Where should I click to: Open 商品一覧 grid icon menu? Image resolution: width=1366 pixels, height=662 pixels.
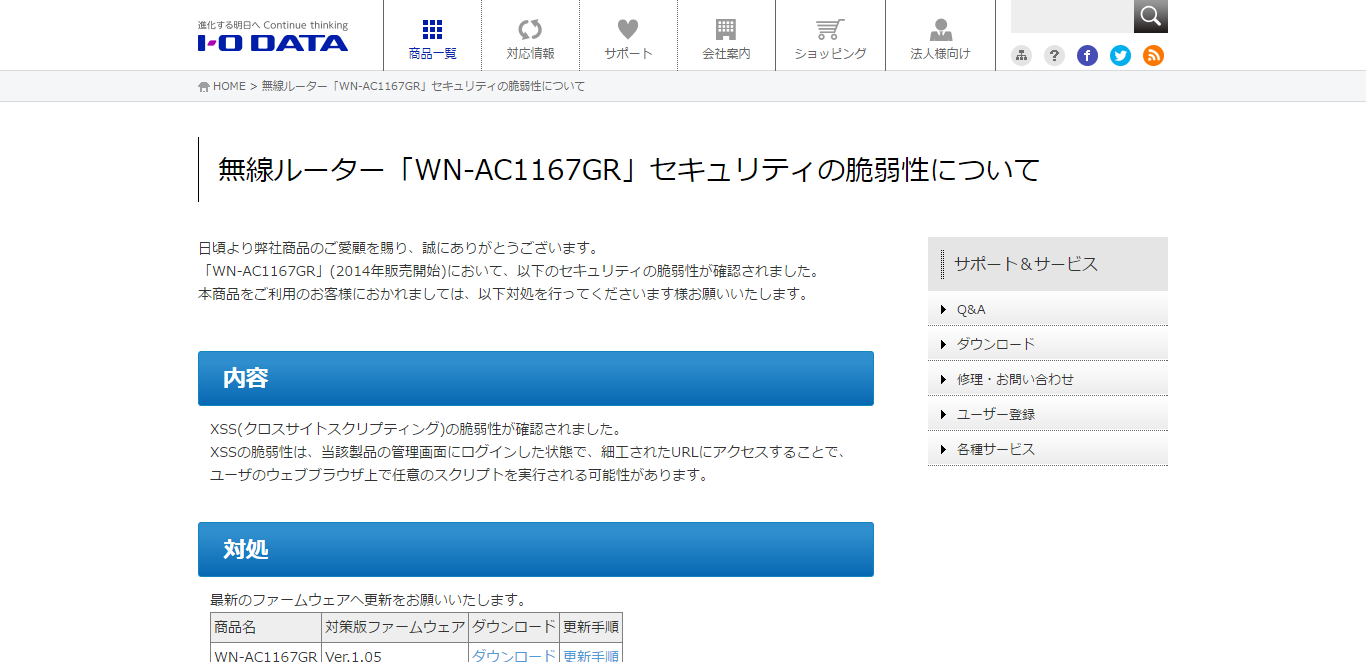432,30
